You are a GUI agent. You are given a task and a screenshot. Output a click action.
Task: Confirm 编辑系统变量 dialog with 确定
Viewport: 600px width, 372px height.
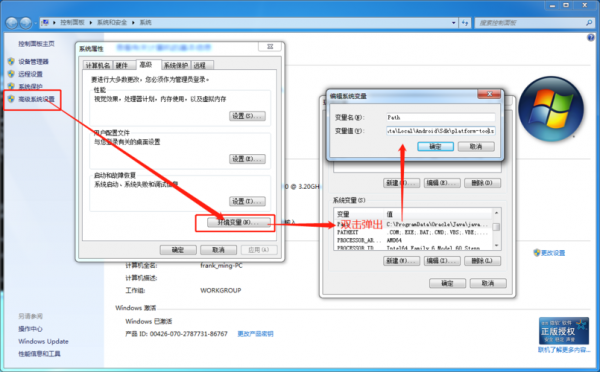point(435,147)
